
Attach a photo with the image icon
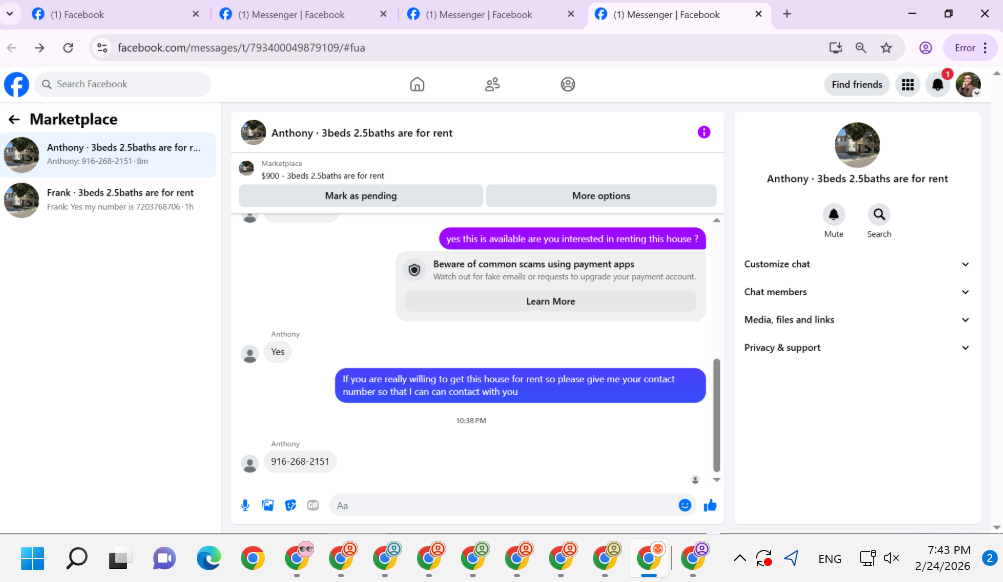click(x=267, y=505)
